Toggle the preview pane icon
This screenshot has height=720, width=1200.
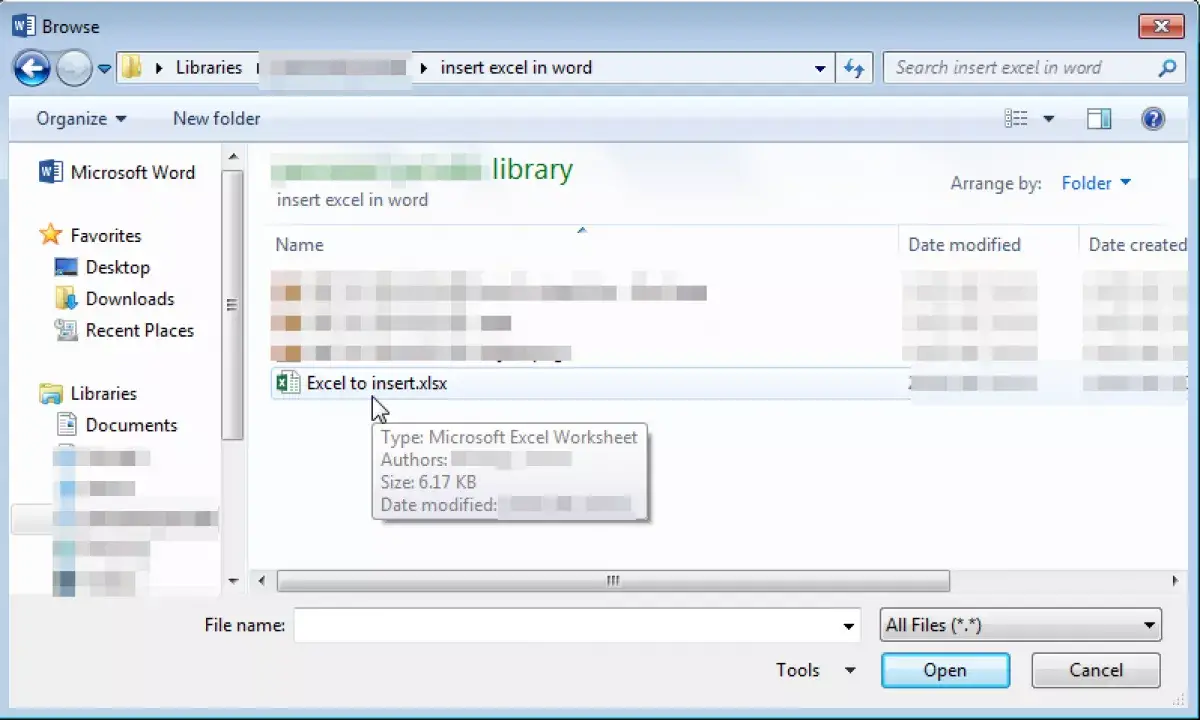pyautogui.click(x=1099, y=119)
